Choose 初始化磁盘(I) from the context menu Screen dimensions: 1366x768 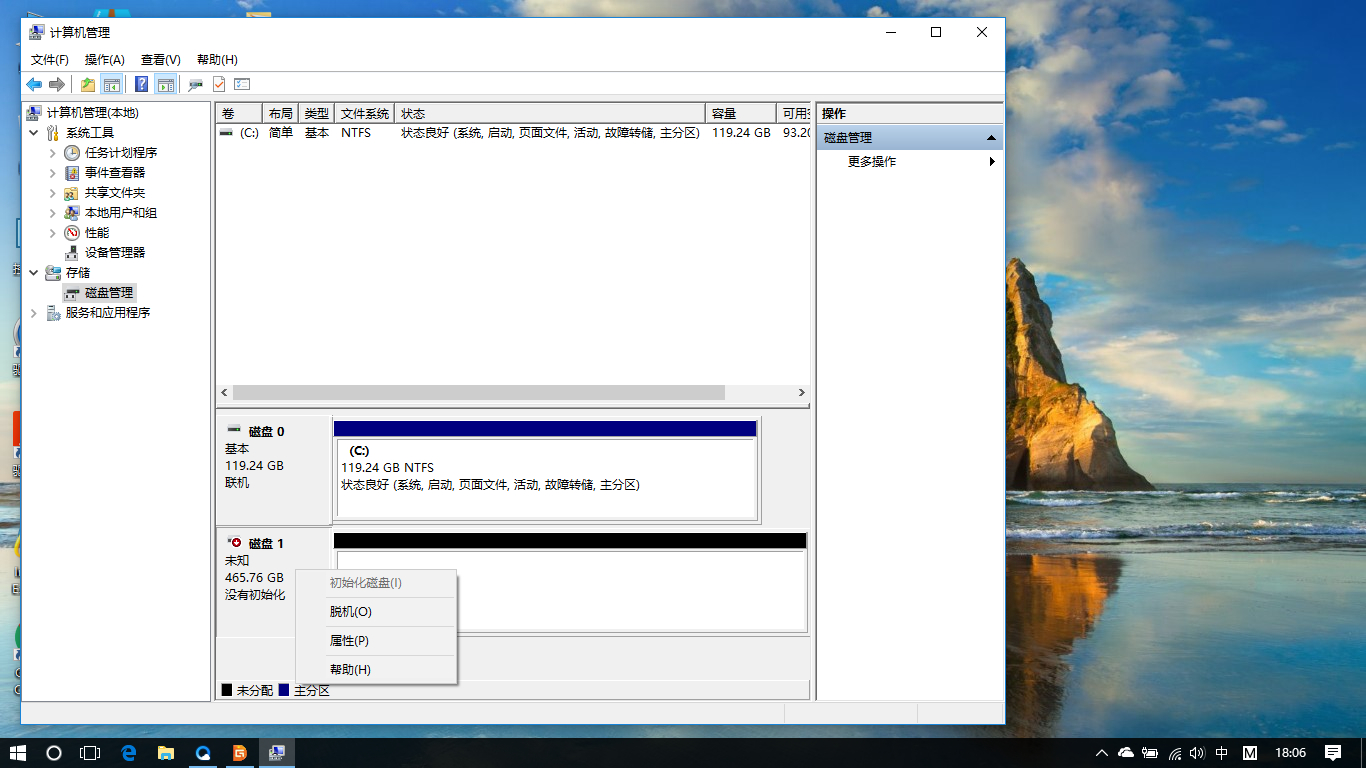point(376,583)
